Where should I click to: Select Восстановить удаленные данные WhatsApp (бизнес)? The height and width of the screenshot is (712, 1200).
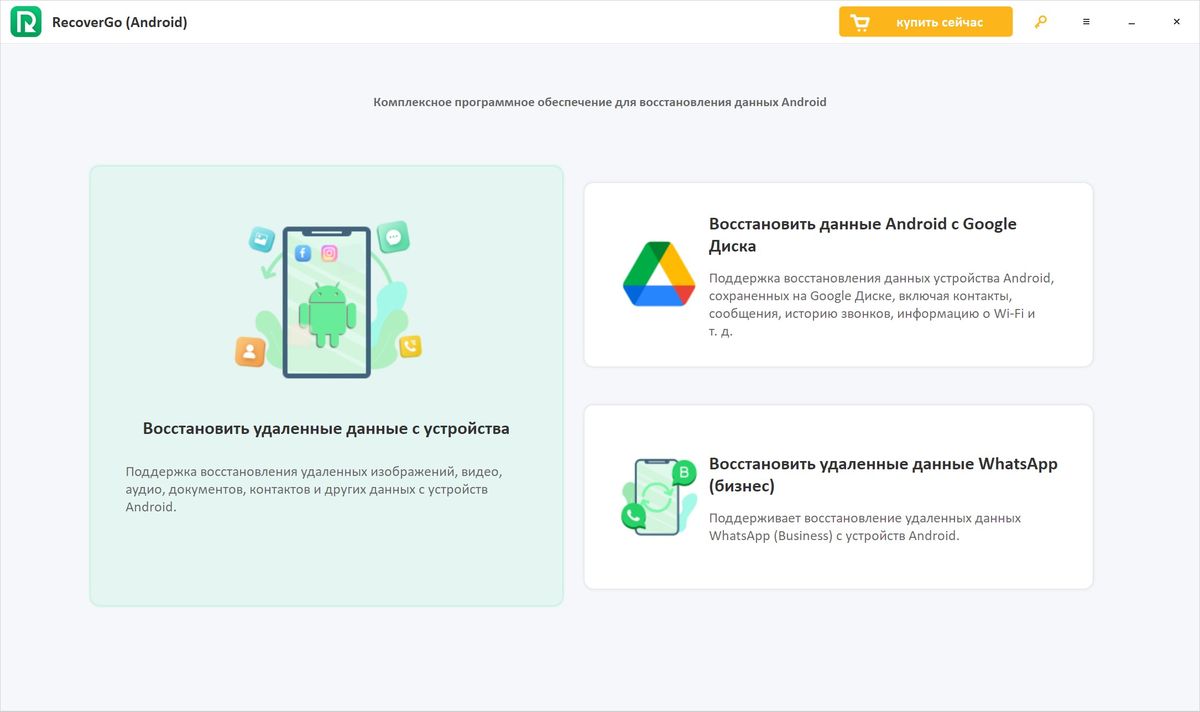click(883, 475)
